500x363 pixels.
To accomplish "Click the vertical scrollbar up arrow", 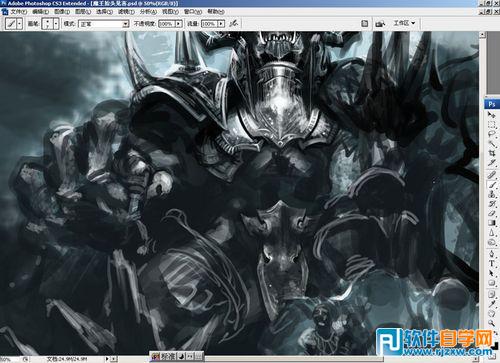I will coord(482,35).
